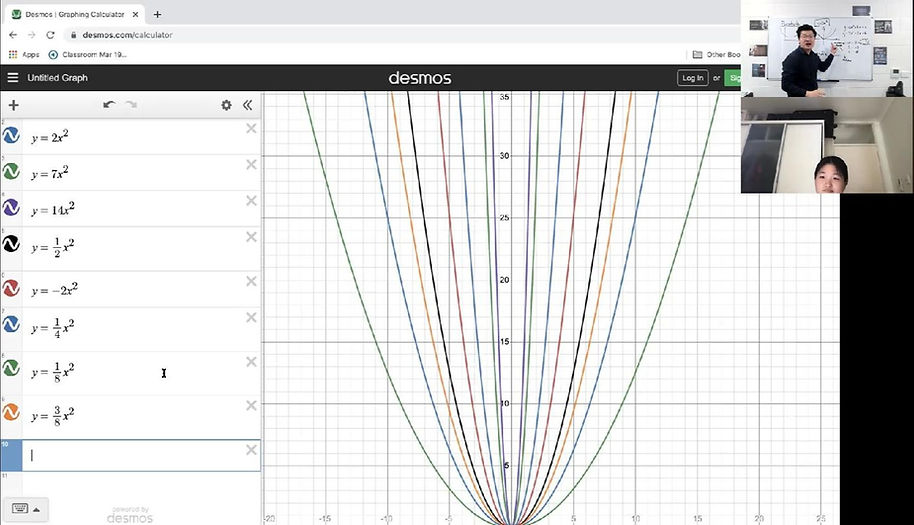Edit the y = ¼x² expression text

(x=53, y=328)
